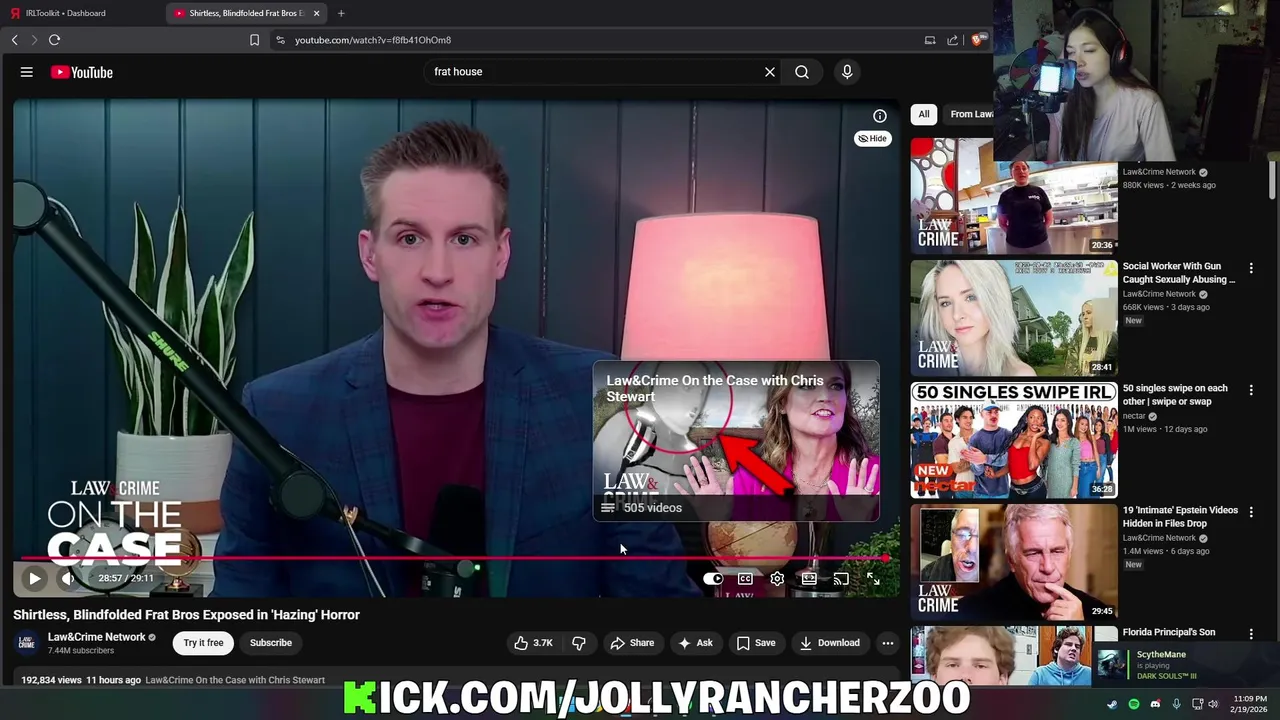Dislike the video
Image resolution: width=1280 pixels, height=720 pixels.
pyautogui.click(x=579, y=643)
